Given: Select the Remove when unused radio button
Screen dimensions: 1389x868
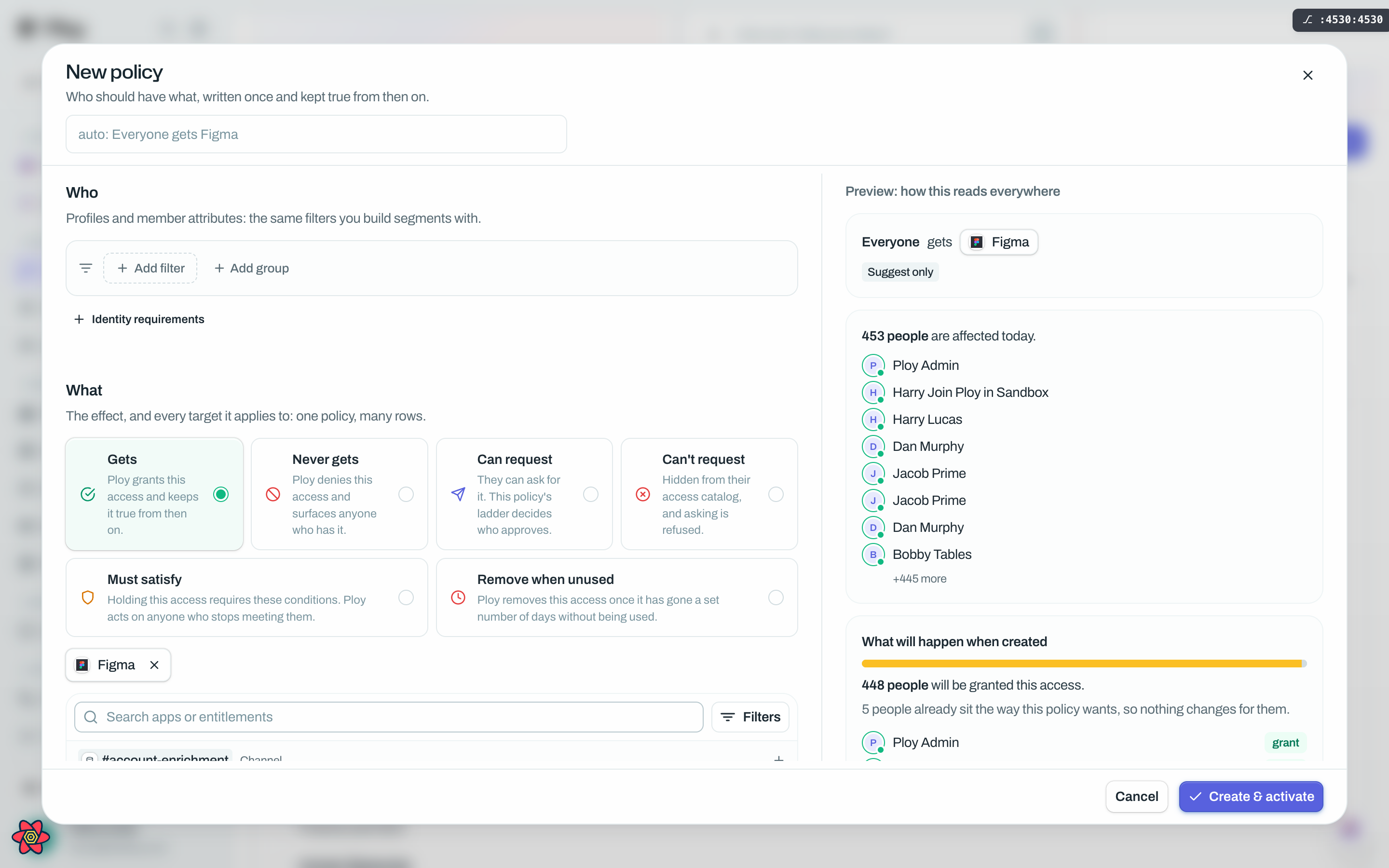Looking at the screenshot, I should click(x=776, y=597).
